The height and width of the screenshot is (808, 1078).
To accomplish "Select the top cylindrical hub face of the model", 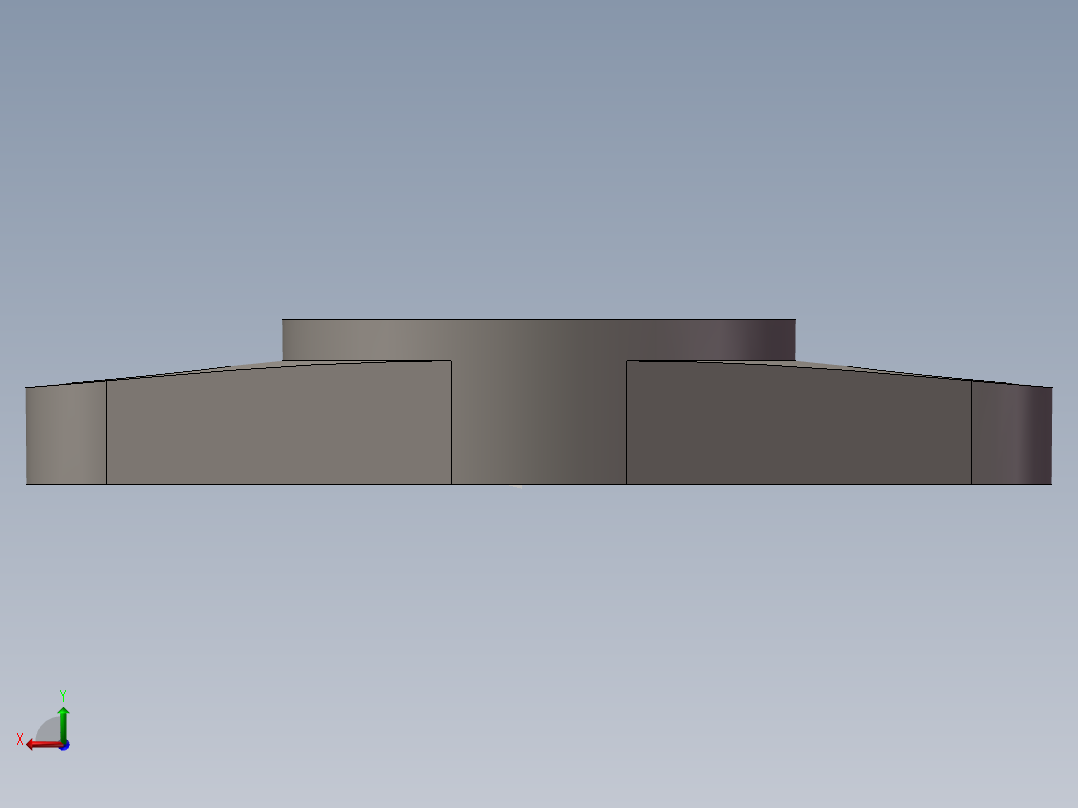I will [x=538, y=339].
